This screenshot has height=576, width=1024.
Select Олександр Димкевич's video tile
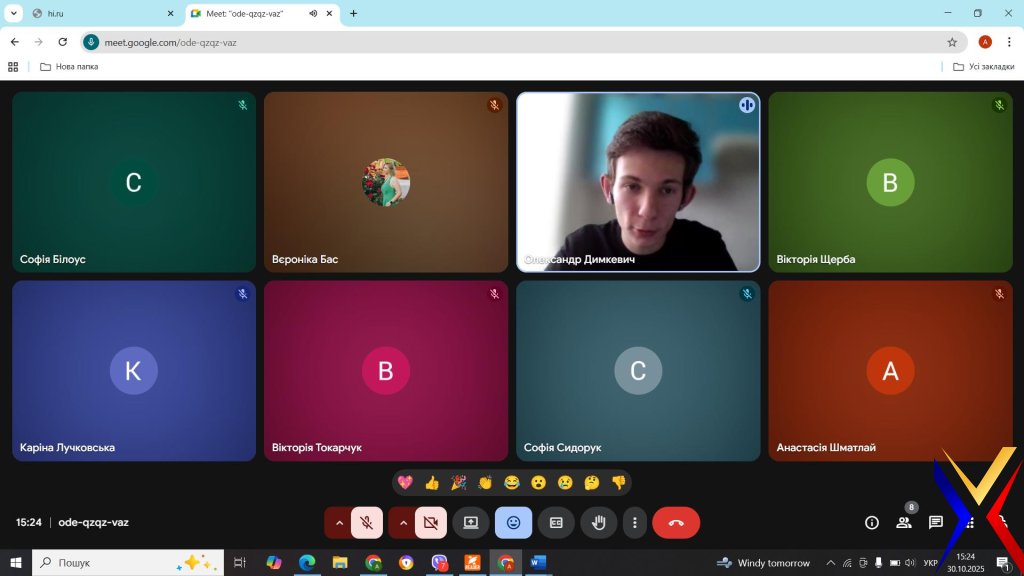tap(637, 180)
